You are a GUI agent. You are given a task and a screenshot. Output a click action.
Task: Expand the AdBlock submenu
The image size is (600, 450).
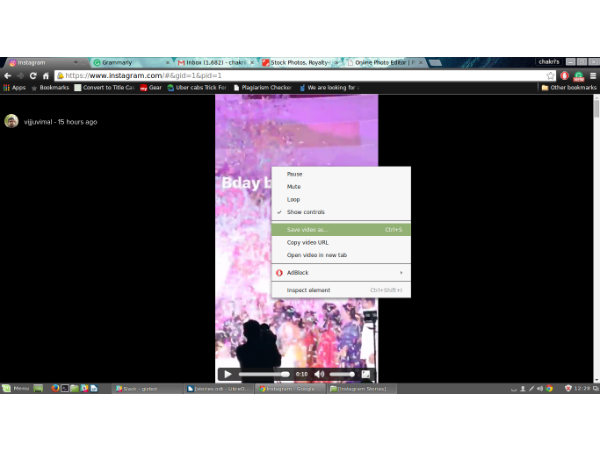coord(340,272)
